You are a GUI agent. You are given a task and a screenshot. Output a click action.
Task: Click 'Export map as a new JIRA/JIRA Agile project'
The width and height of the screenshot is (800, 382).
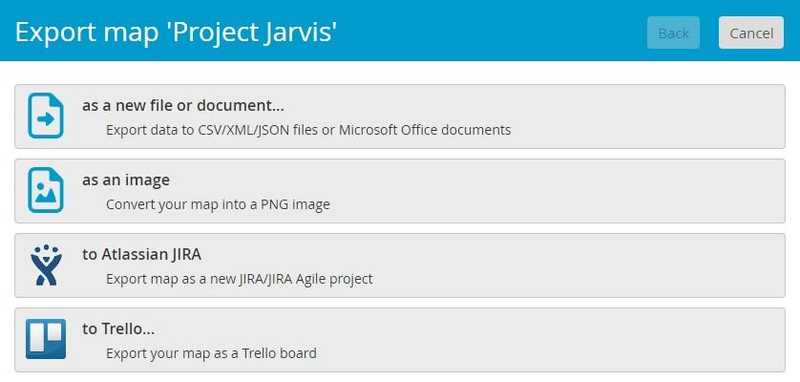click(239, 279)
